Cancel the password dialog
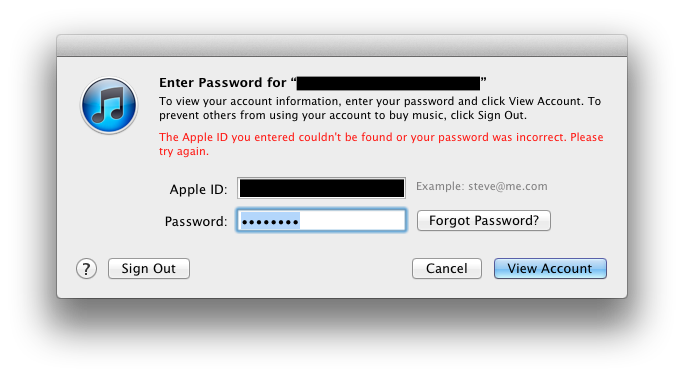This screenshot has height=377, width=684. (x=447, y=268)
